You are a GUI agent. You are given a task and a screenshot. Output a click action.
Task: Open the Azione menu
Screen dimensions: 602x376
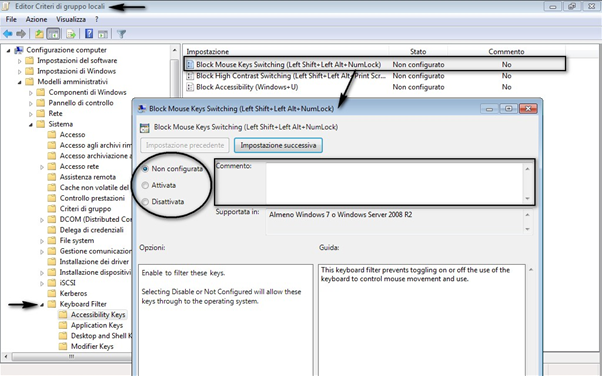(36, 19)
